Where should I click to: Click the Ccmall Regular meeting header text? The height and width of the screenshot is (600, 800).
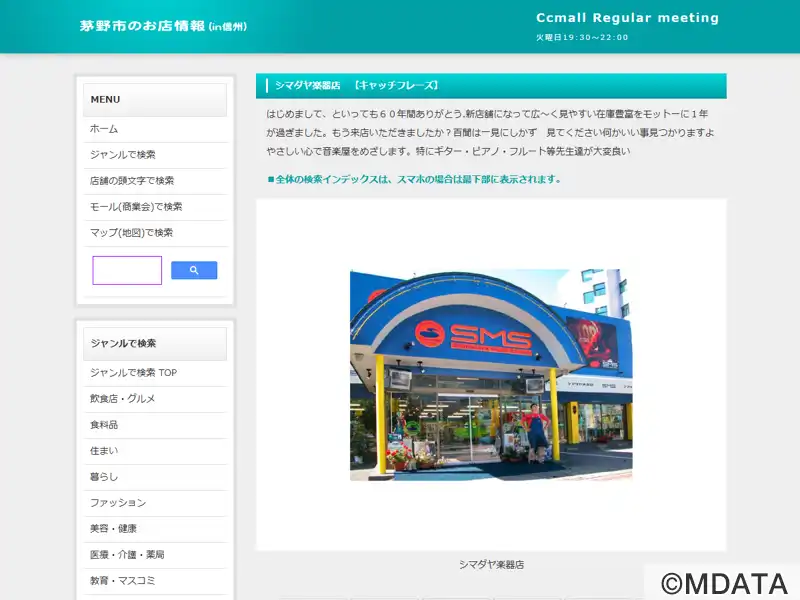click(x=627, y=18)
